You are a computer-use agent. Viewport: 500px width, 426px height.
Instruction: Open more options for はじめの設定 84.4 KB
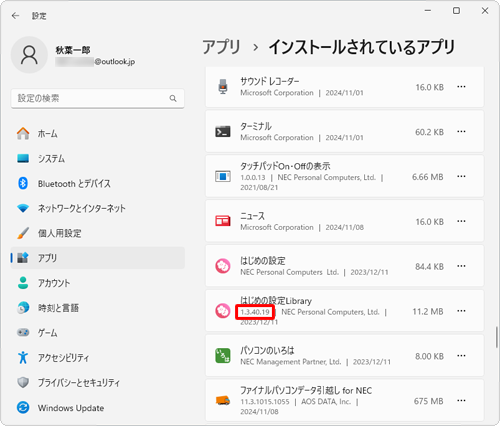[461, 266]
